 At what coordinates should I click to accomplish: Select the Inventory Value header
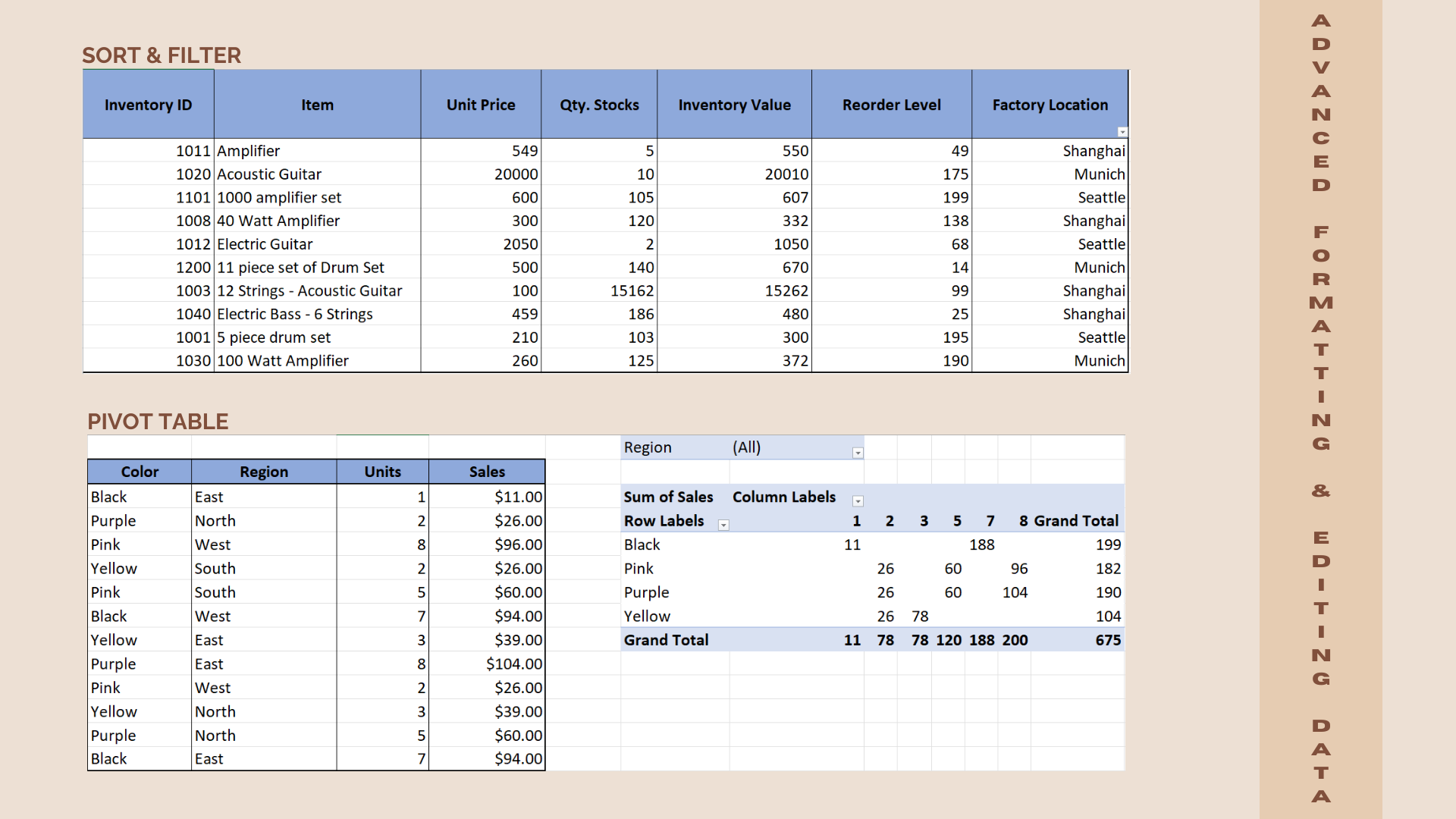[734, 105]
